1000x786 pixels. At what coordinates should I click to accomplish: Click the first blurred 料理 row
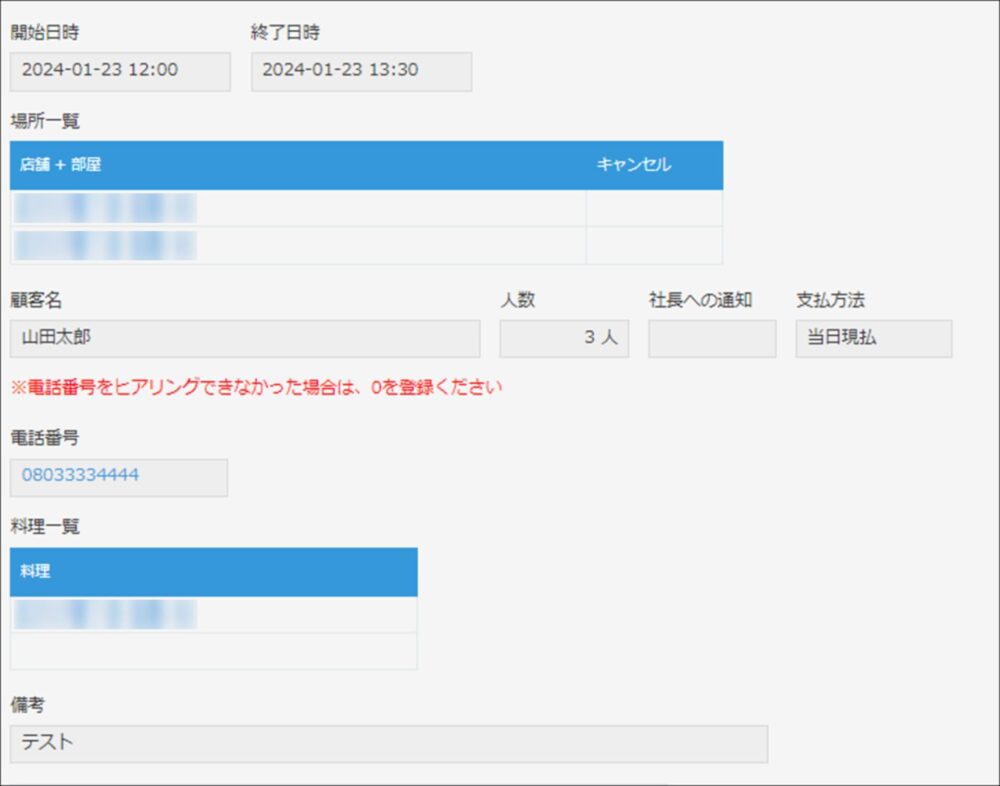pyautogui.click(x=213, y=615)
